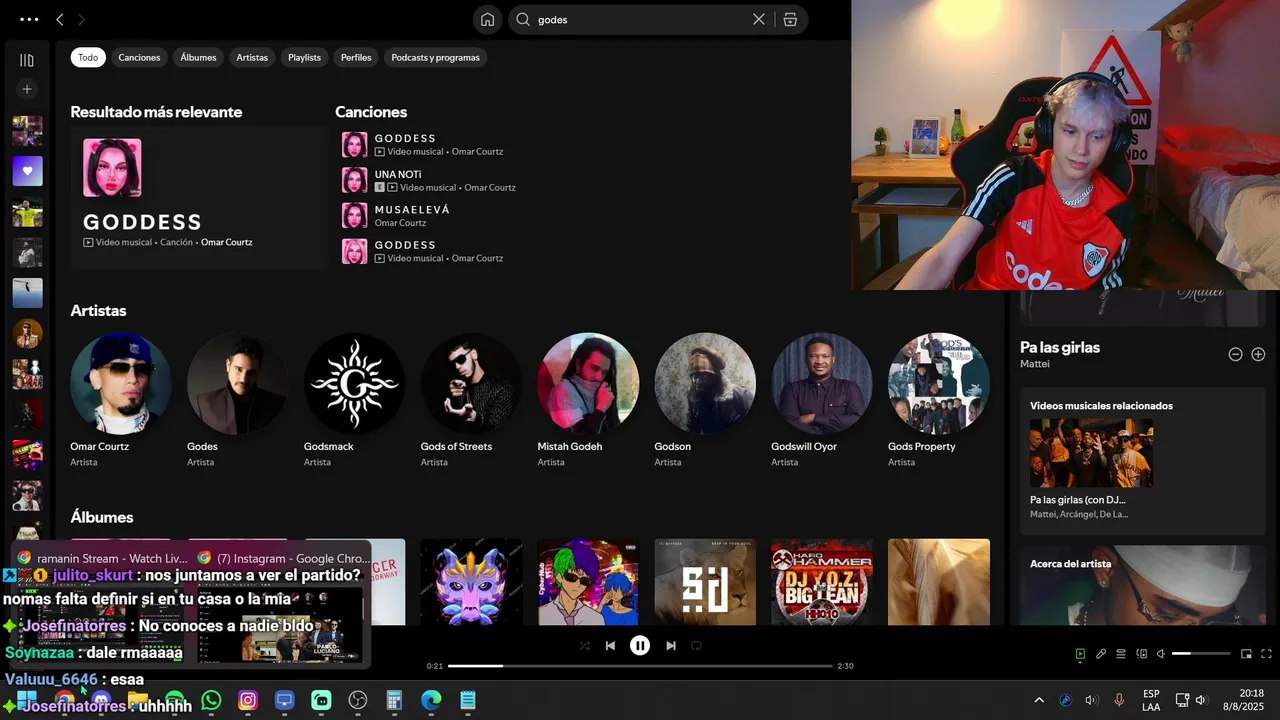The width and height of the screenshot is (1280, 720).
Task: Create a playlist with the plus icon
Action: click(27, 89)
